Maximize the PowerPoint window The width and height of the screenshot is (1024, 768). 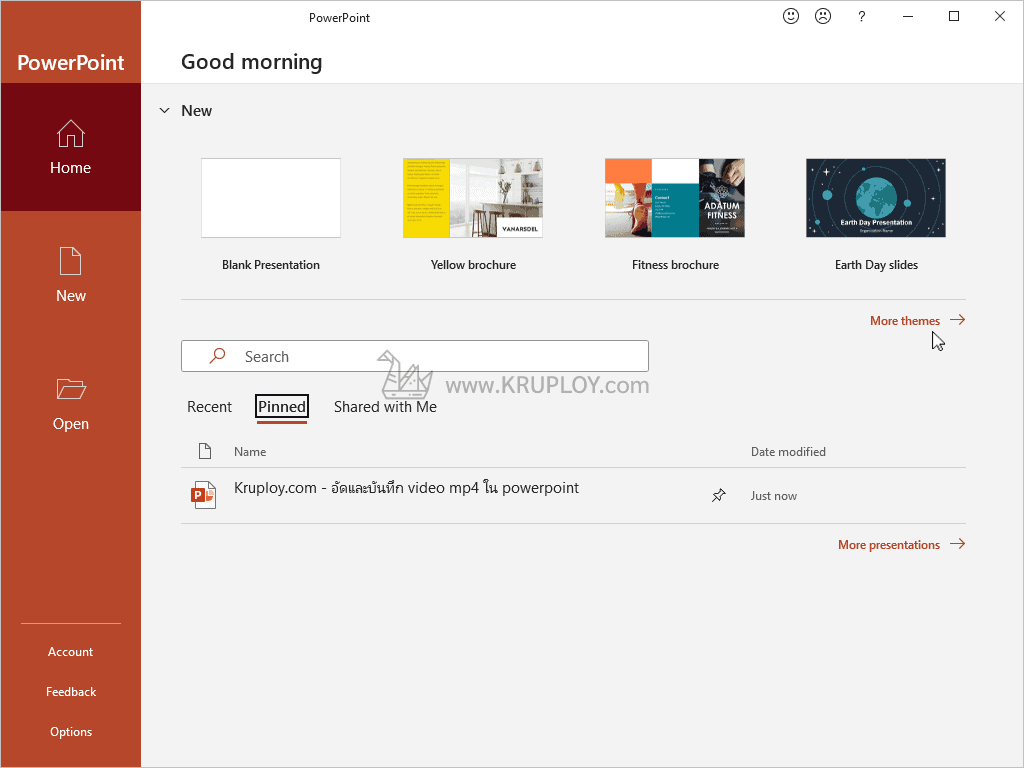953,16
